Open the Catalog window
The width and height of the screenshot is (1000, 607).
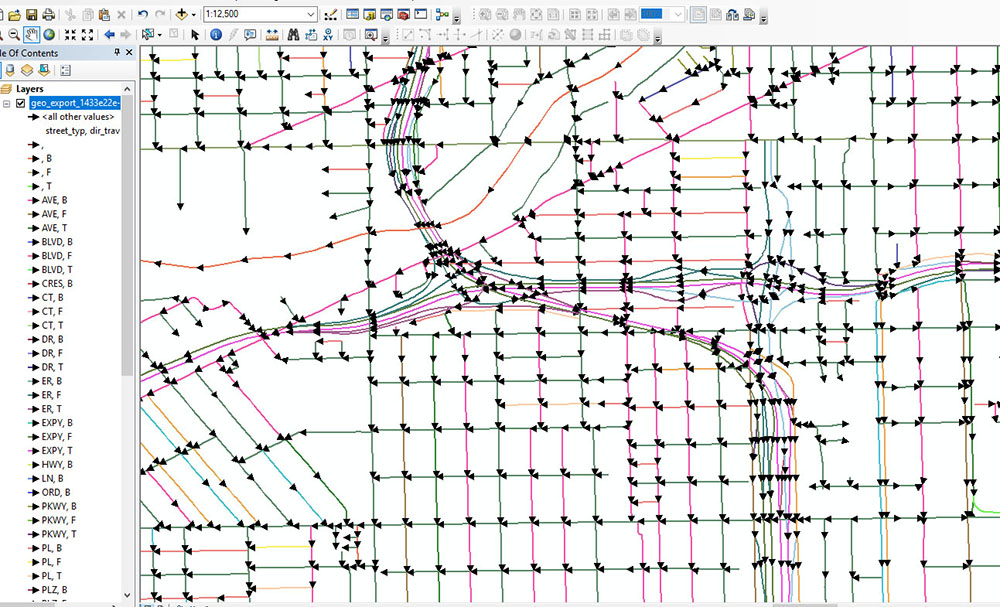369,14
